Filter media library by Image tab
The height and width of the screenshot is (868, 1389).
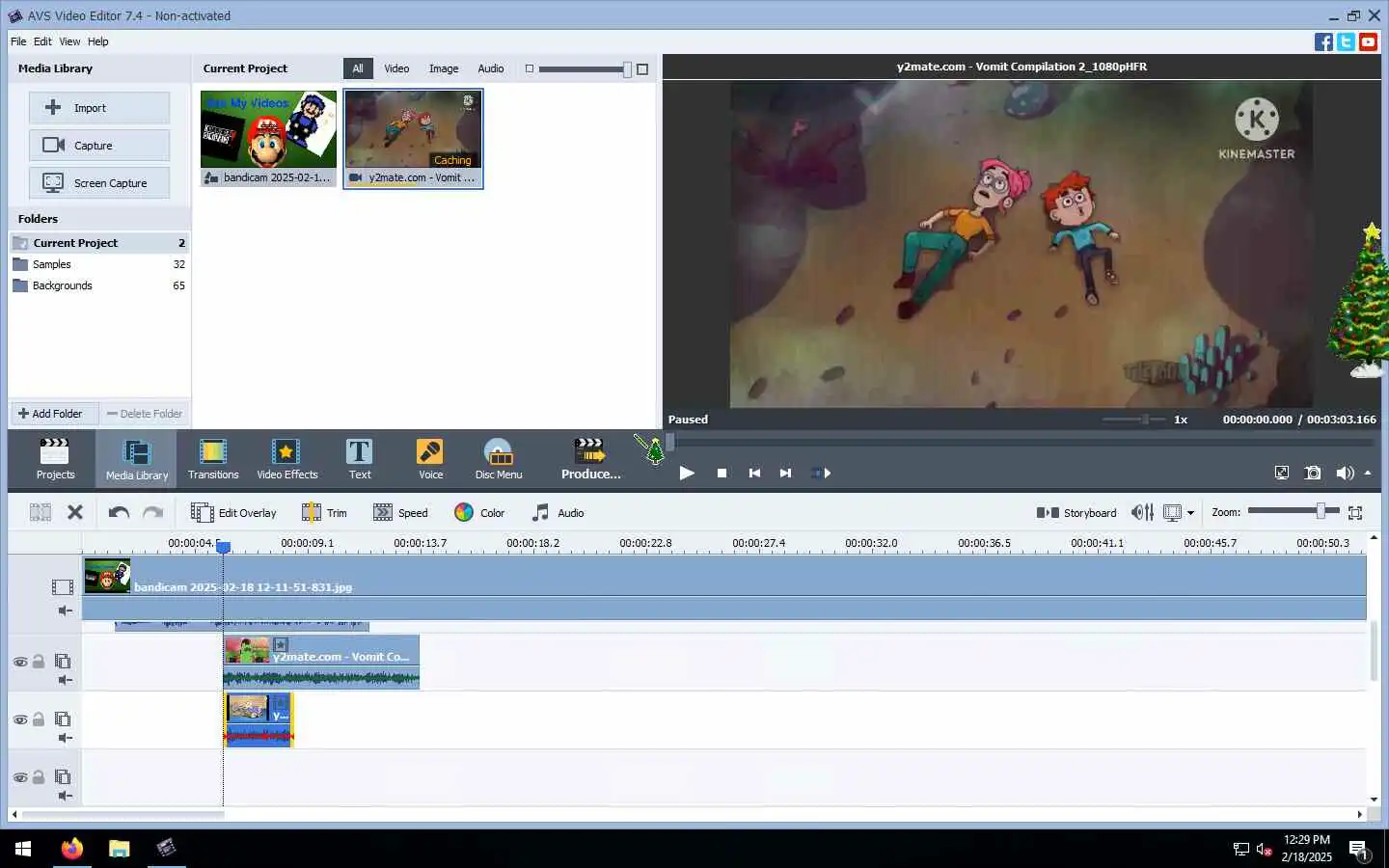444,68
